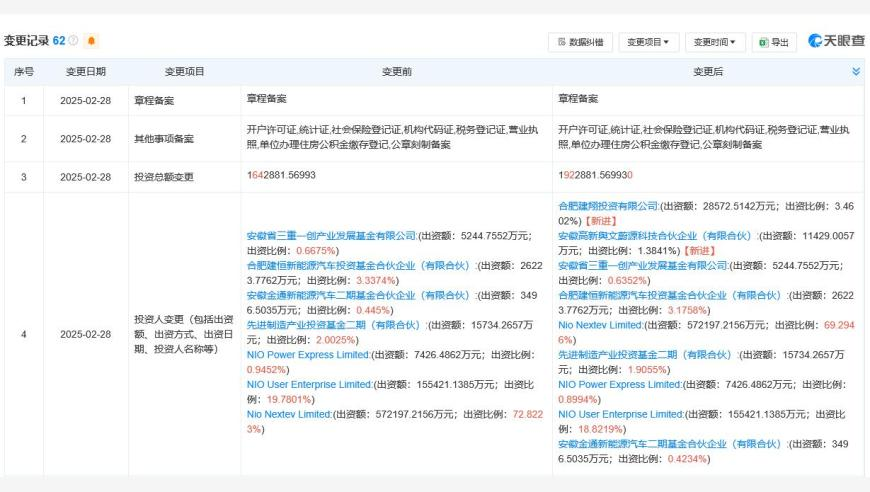Click the 变更后 column header
Image resolution: width=870 pixels, height=492 pixels.
pyautogui.click(x=708, y=72)
